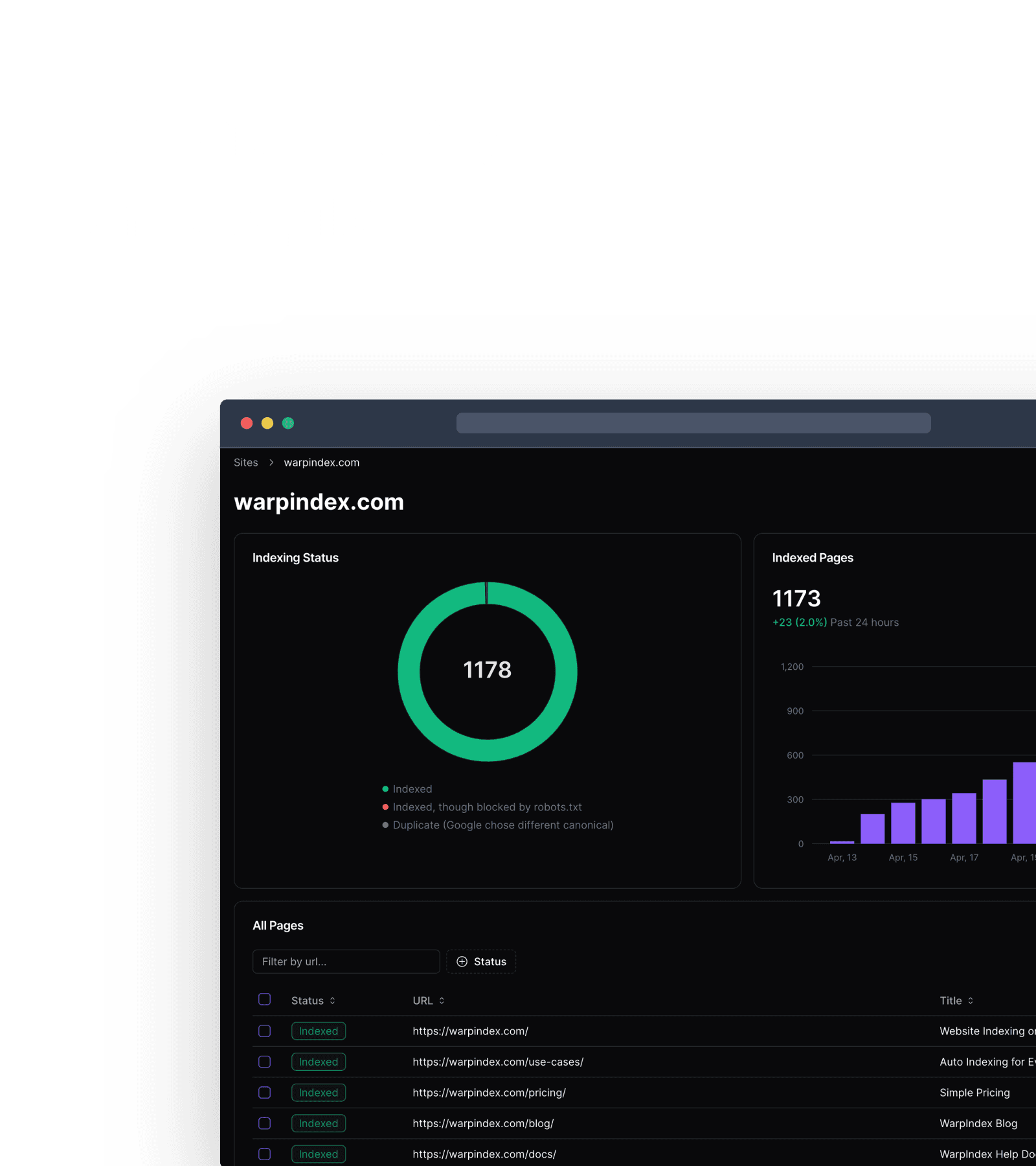Viewport: 1036px width, 1166px height.
Task: Click the red blocked by robots.txt legend dot
Action: click(x=385, y=807)
